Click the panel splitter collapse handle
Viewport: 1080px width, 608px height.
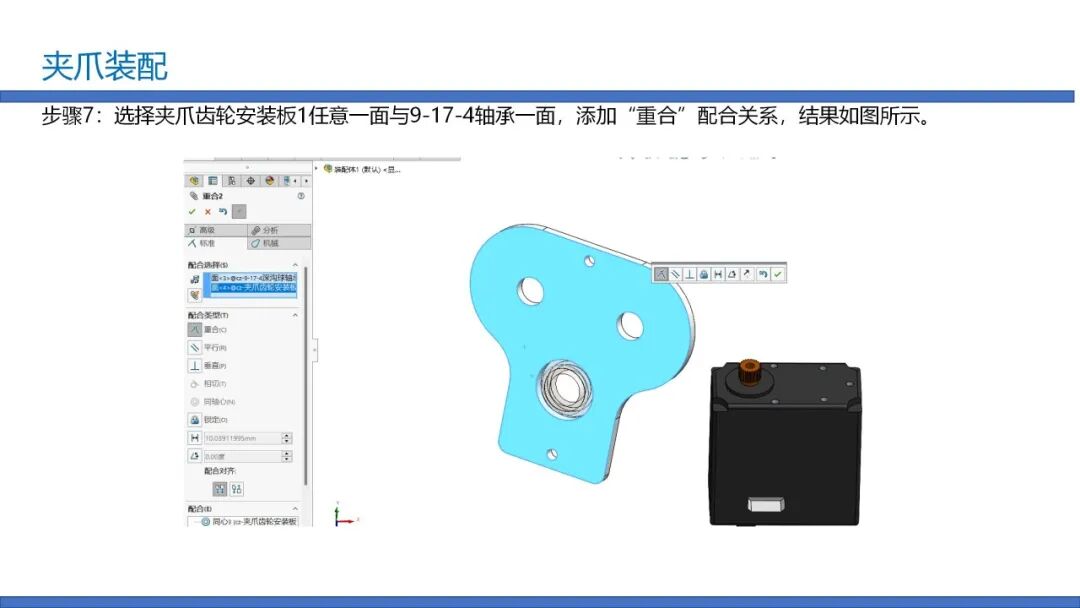click(x=315, y=350)
